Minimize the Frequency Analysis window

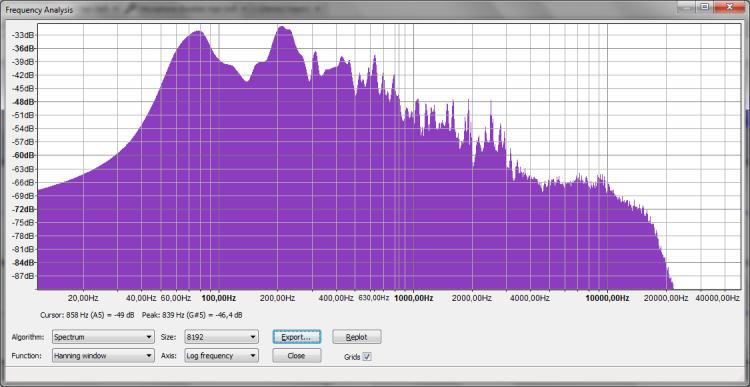687,7
